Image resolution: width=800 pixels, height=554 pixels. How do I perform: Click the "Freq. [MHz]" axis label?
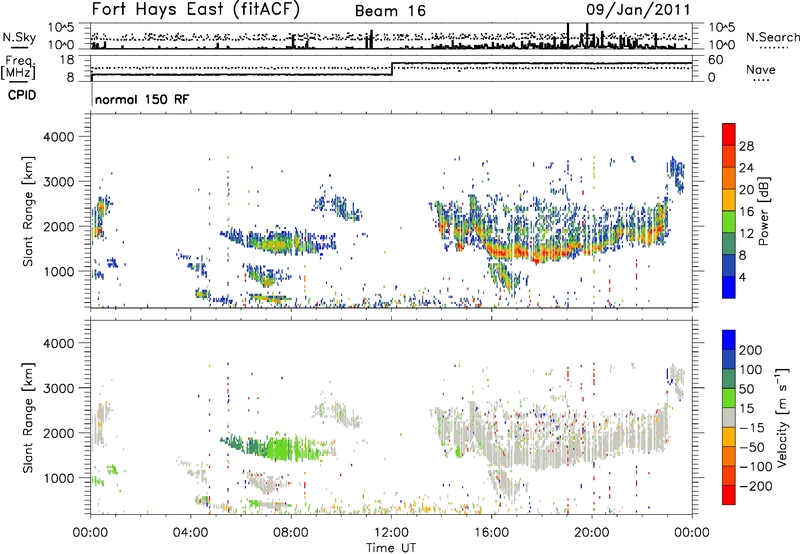click(18, 68)
